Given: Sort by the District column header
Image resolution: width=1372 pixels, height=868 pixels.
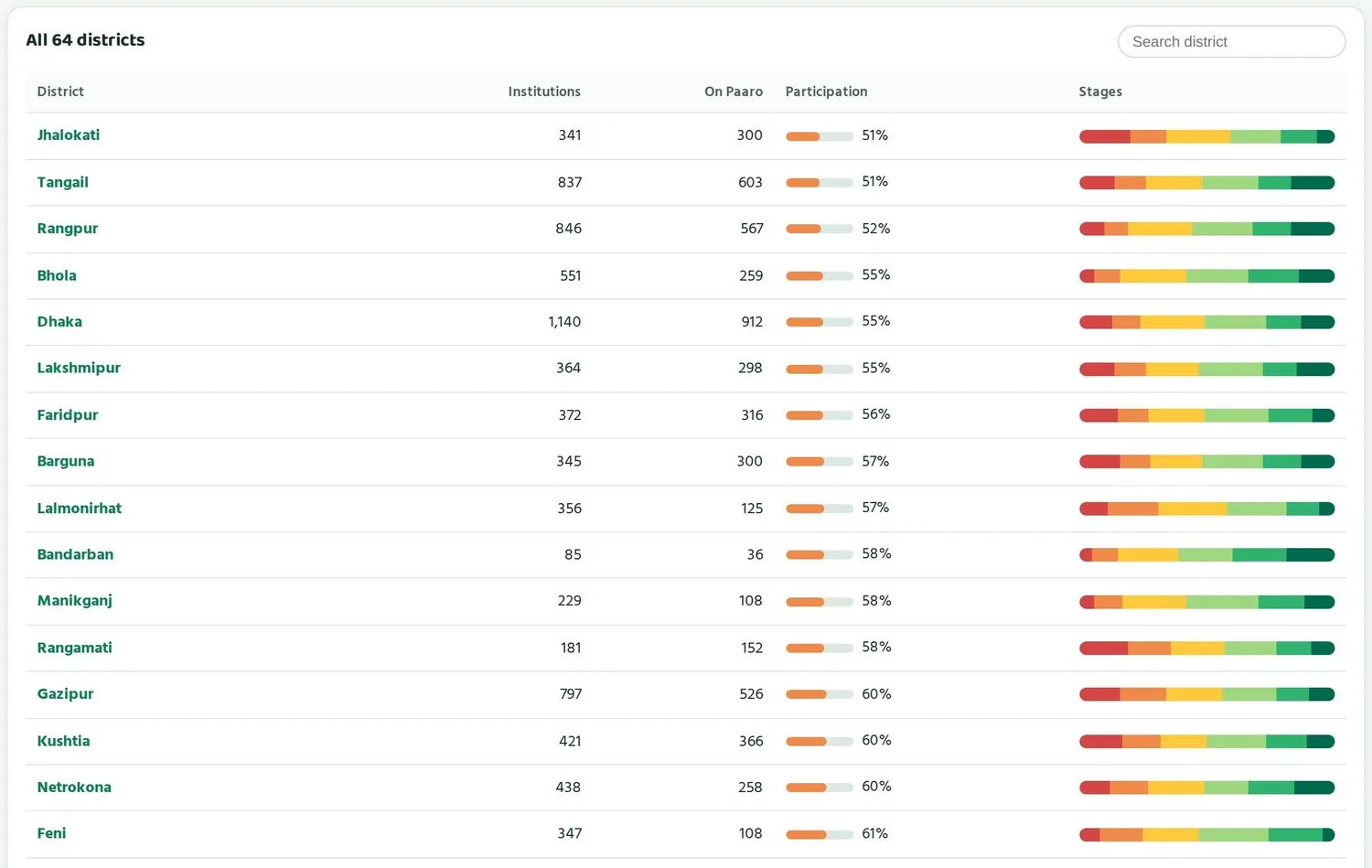Looking at the screenshot, I should tap(60, 91).
